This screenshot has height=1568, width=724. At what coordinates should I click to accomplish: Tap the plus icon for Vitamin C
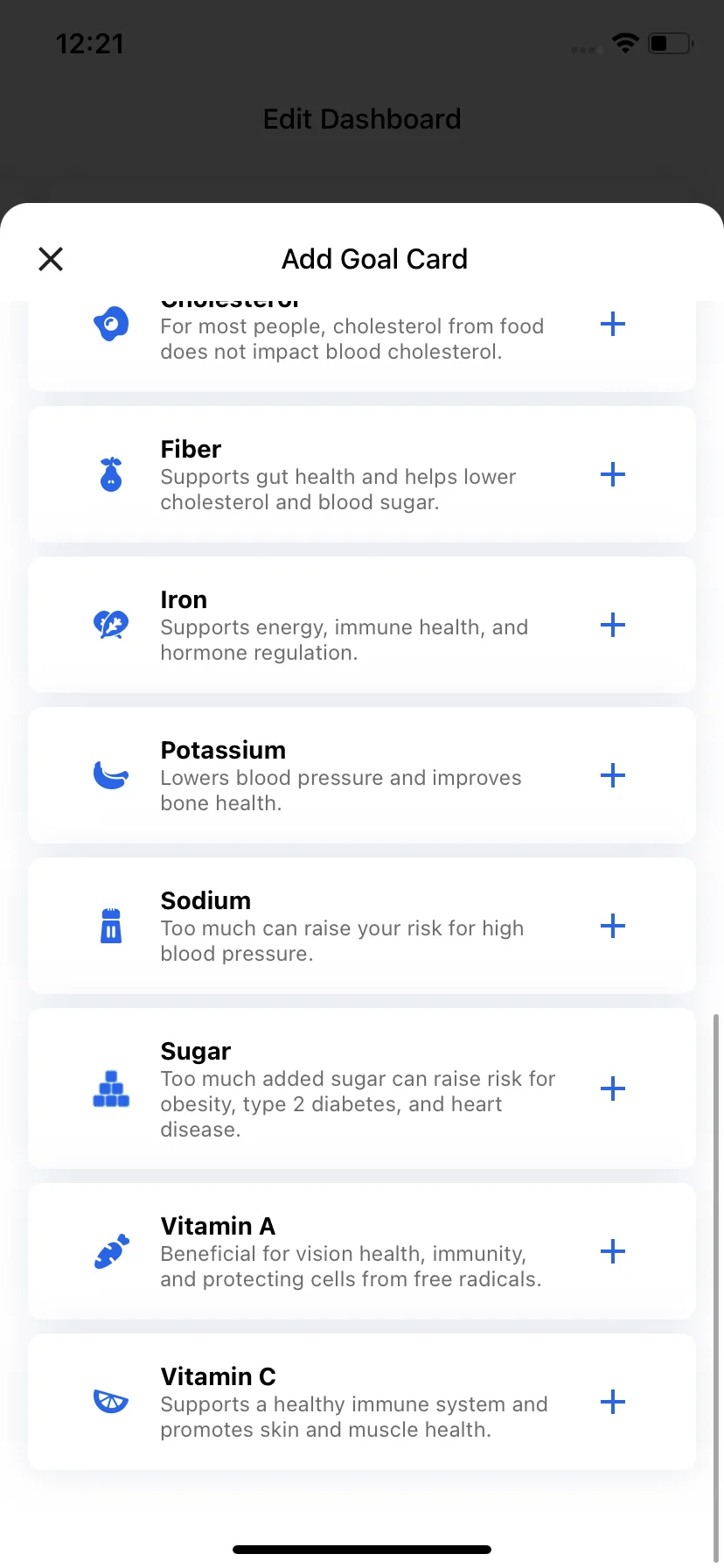pos(613,1403)
